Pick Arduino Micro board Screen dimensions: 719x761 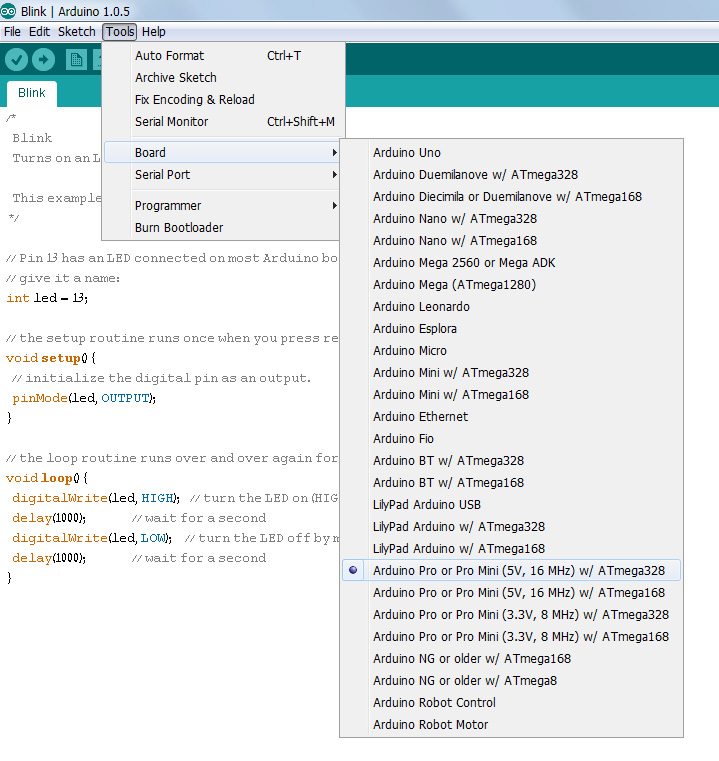(x=511, y=350)
